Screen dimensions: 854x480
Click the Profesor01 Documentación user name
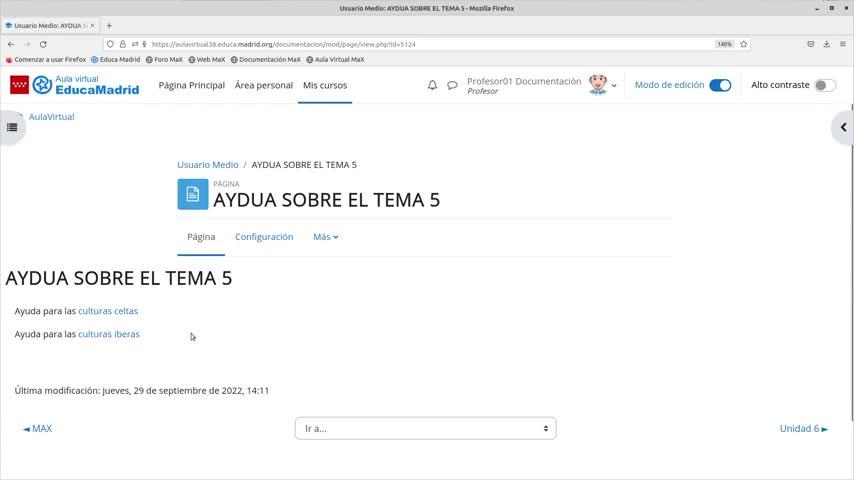click(x=524, y=81)
